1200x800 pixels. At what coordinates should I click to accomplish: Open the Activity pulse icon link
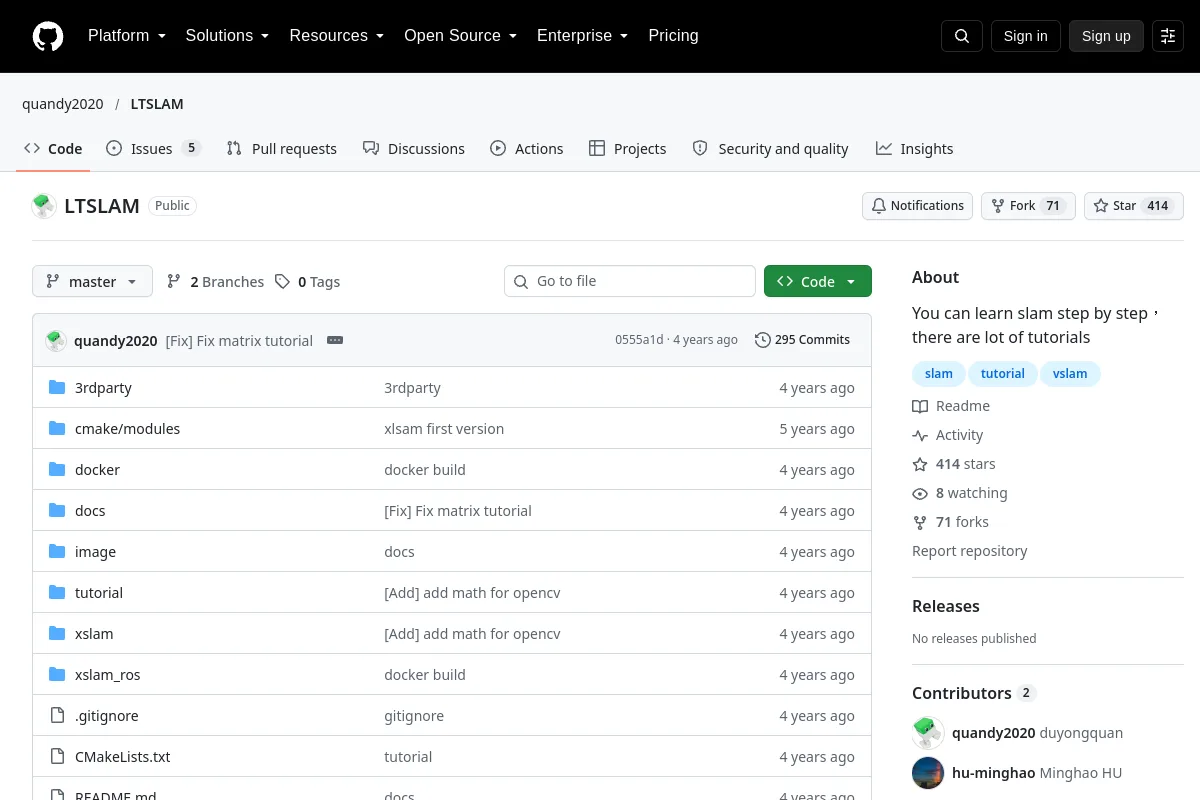(920, 435)
